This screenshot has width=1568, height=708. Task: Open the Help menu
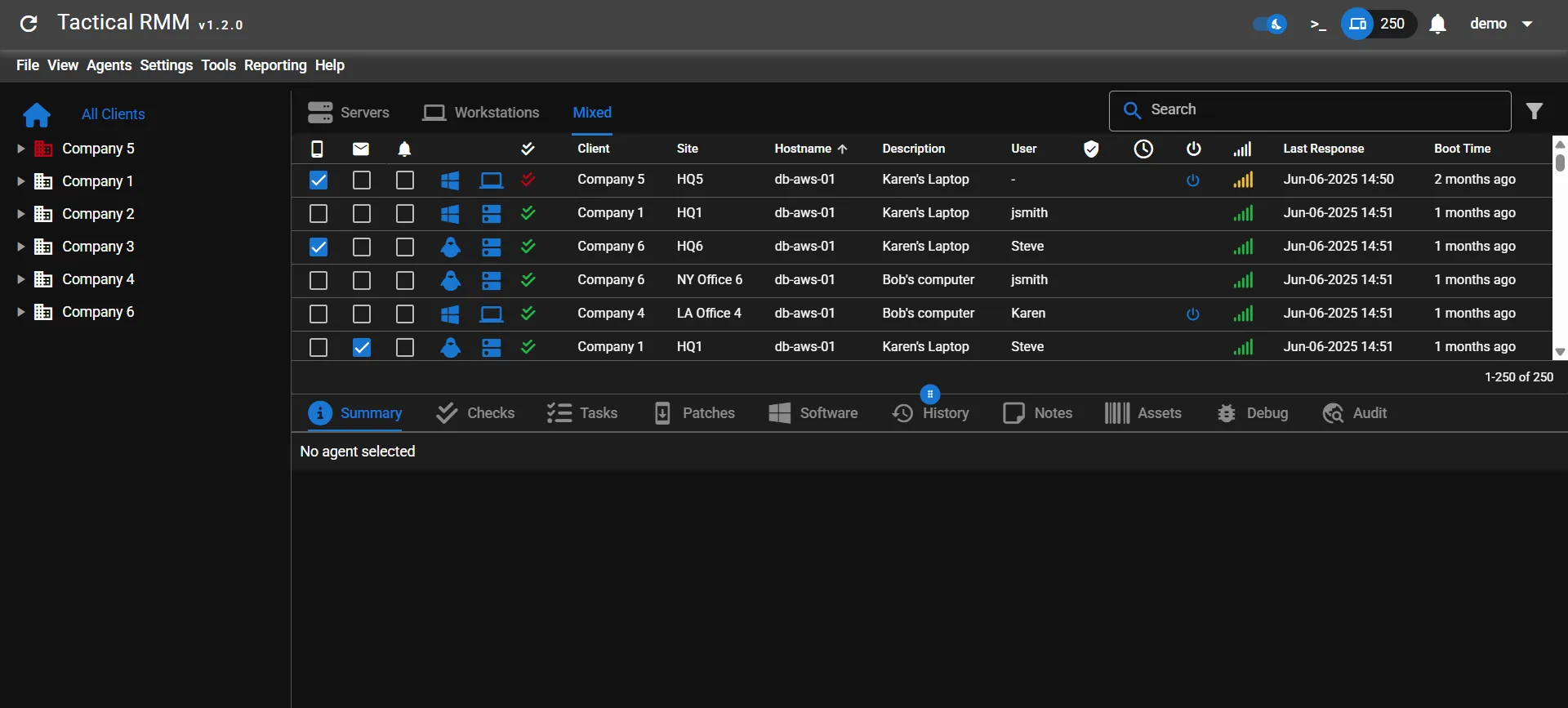tap(330, 65)
